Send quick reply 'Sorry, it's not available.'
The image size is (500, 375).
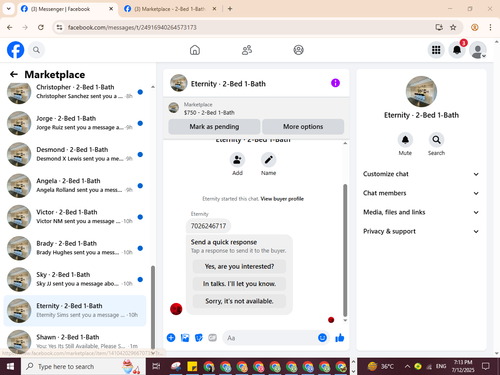[239, 301]
